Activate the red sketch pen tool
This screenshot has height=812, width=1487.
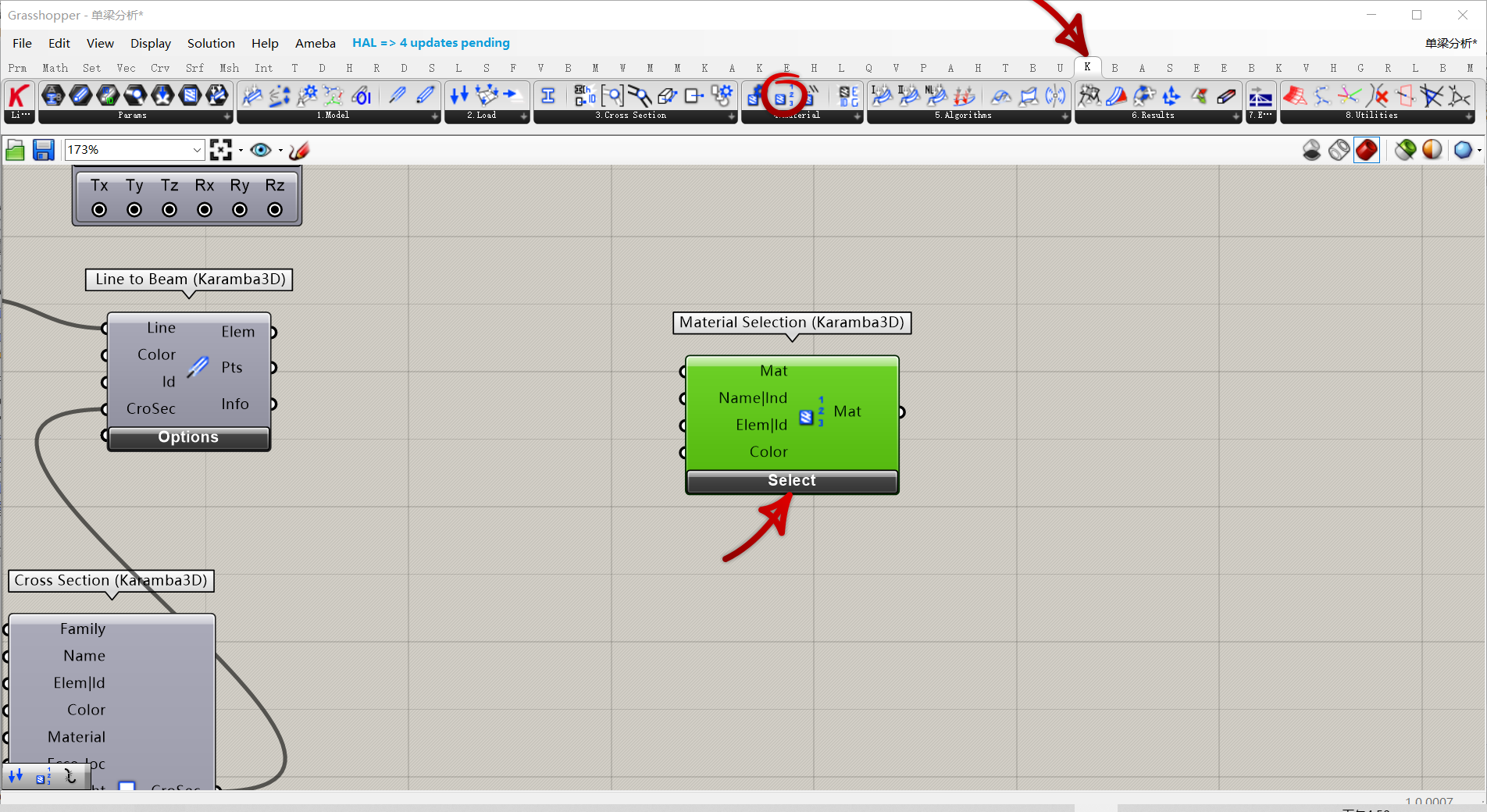click(x=299, y=150)
